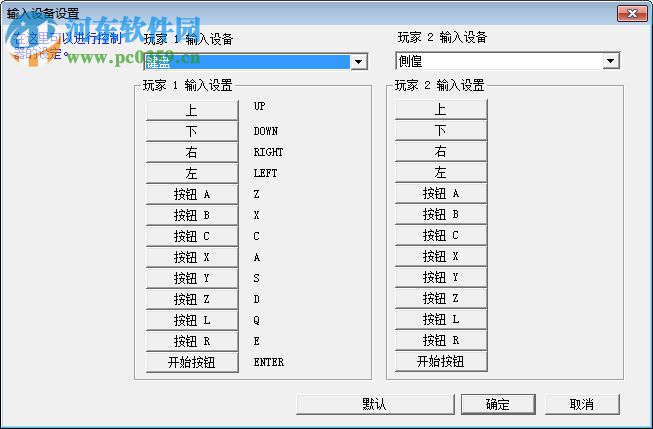Click the RIGHT key mapping text
Viewport: 653px width, 429px height.
(x=268, y=152)
